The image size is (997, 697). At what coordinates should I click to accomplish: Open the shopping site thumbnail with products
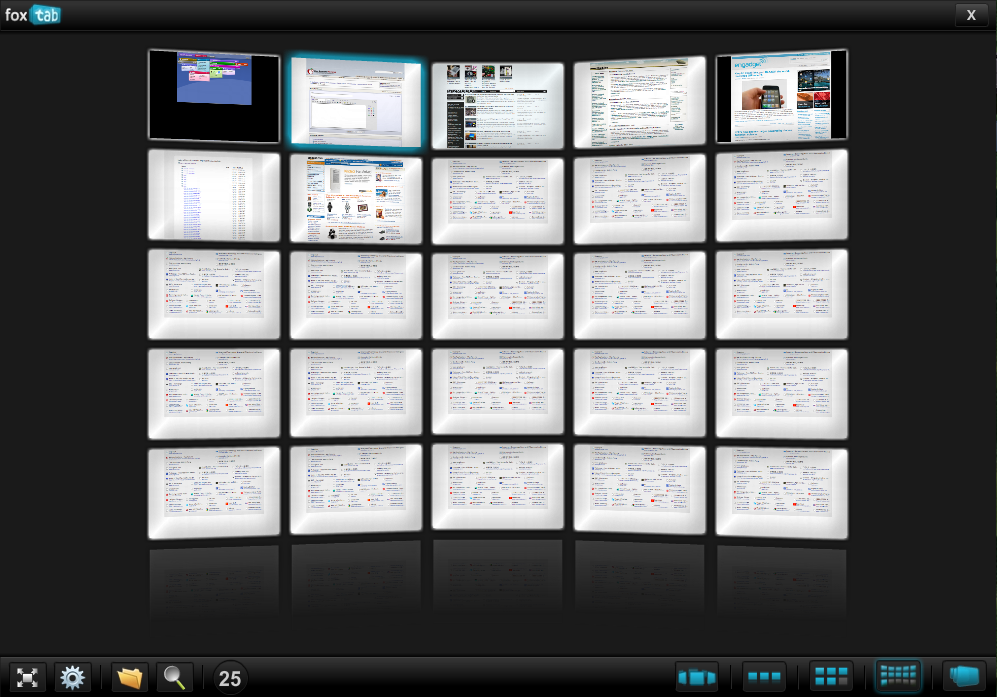(356, 199)
